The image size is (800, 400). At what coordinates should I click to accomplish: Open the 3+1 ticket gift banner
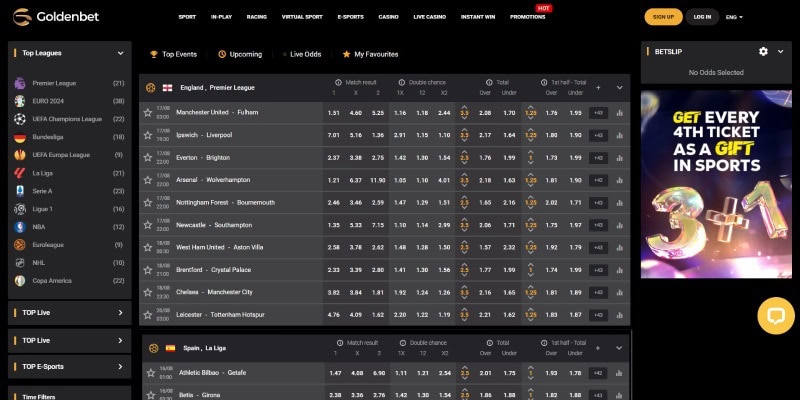tap(716, 184)
